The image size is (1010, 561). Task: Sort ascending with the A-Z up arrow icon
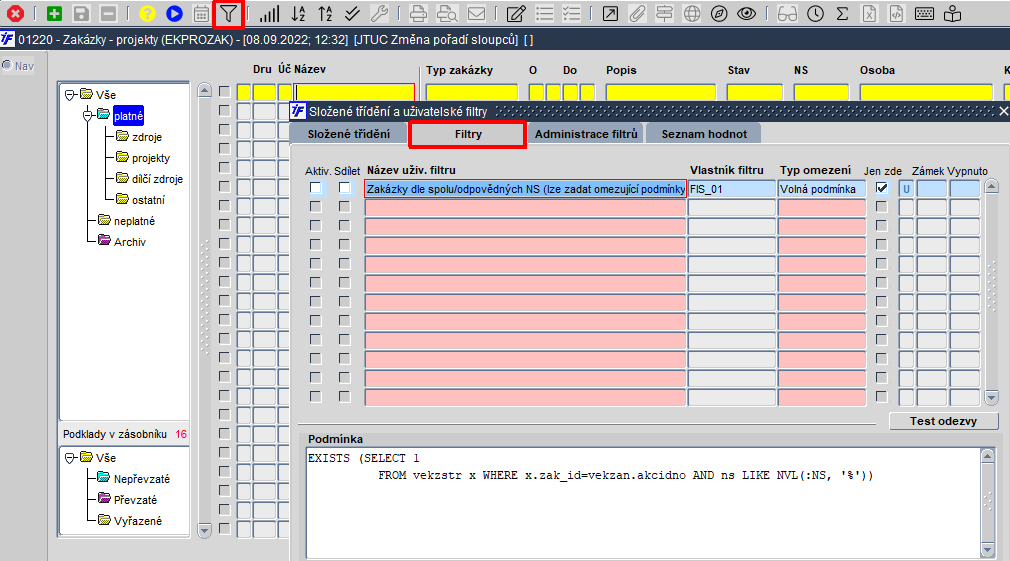tap(325, 14)
